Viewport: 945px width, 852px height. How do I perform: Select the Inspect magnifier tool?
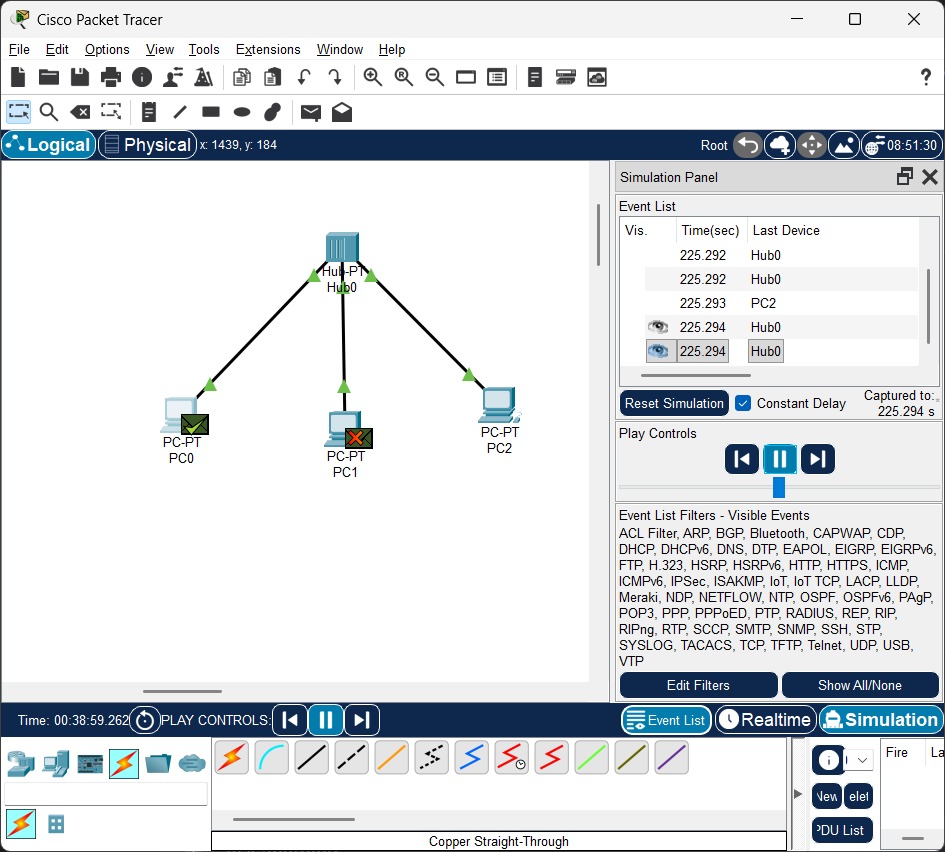click(x=48, y=112)
